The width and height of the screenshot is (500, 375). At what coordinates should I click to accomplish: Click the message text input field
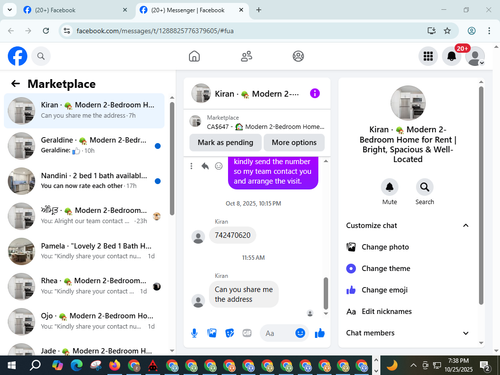[x=283, y=333]
